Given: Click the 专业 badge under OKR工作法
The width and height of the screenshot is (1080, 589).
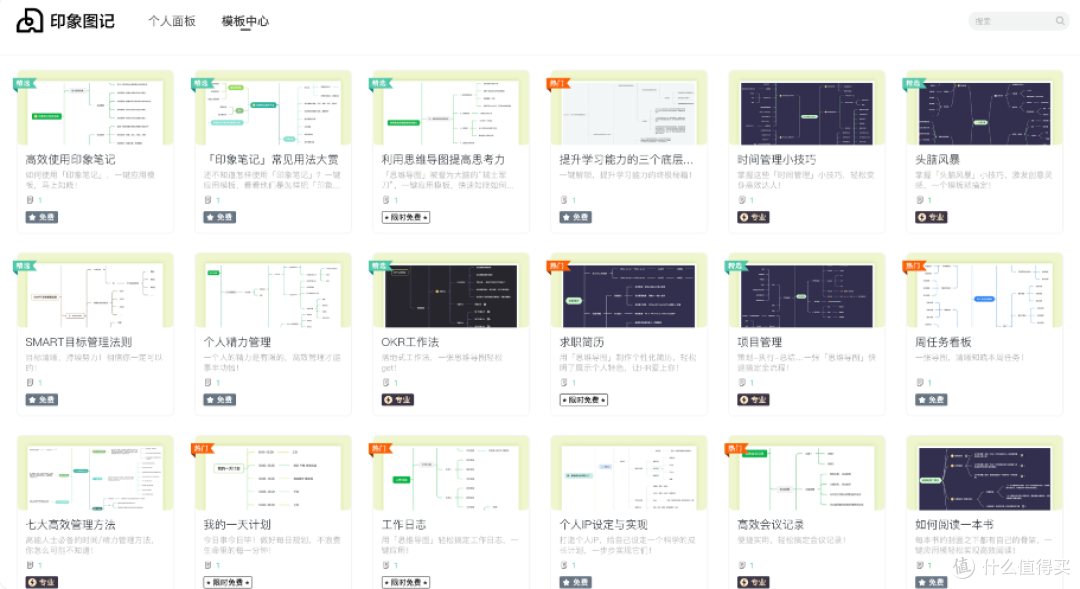Looking at the screenshot, I should pyautogui.click(x=397, y=400).
